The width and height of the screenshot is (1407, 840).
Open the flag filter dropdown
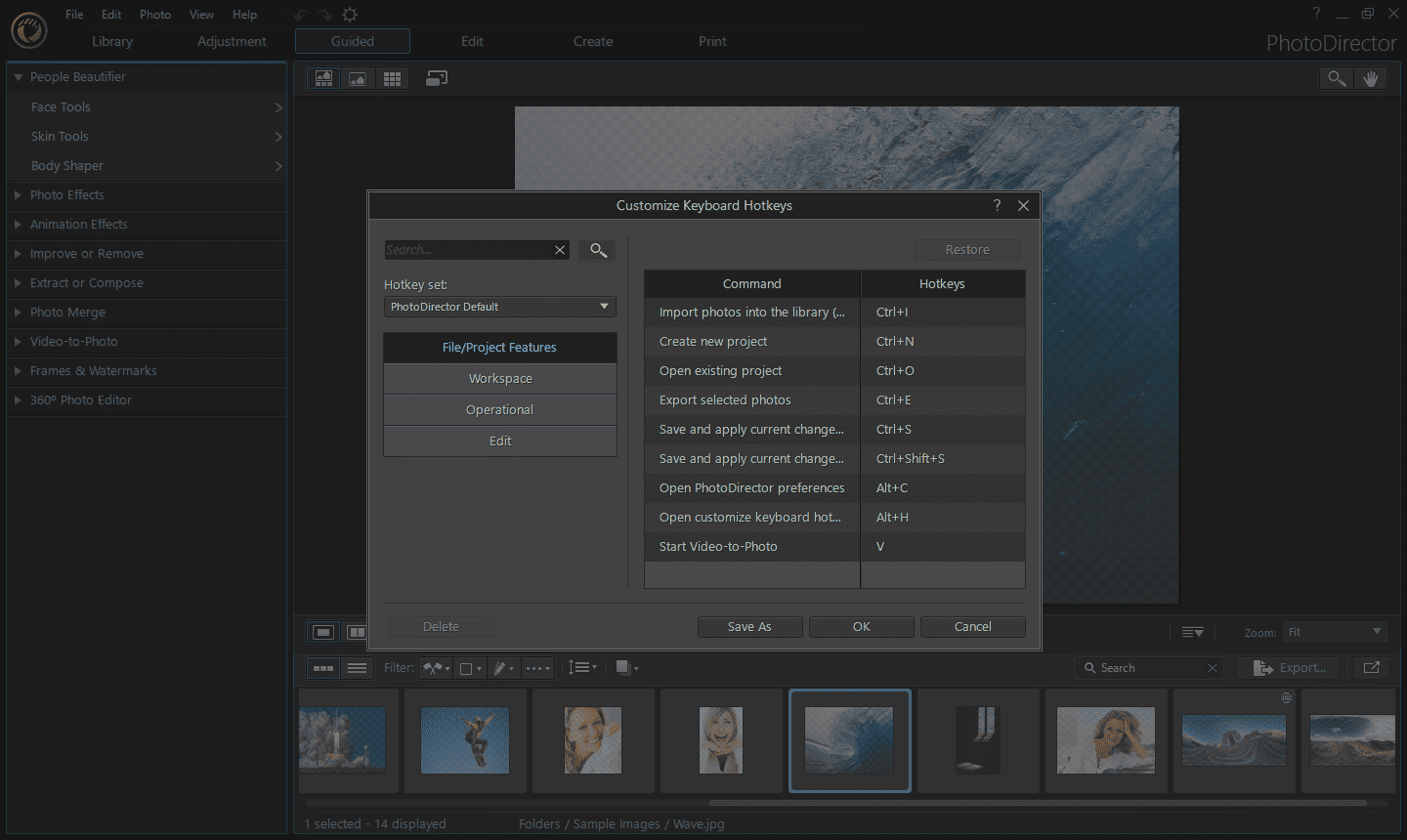437,668
